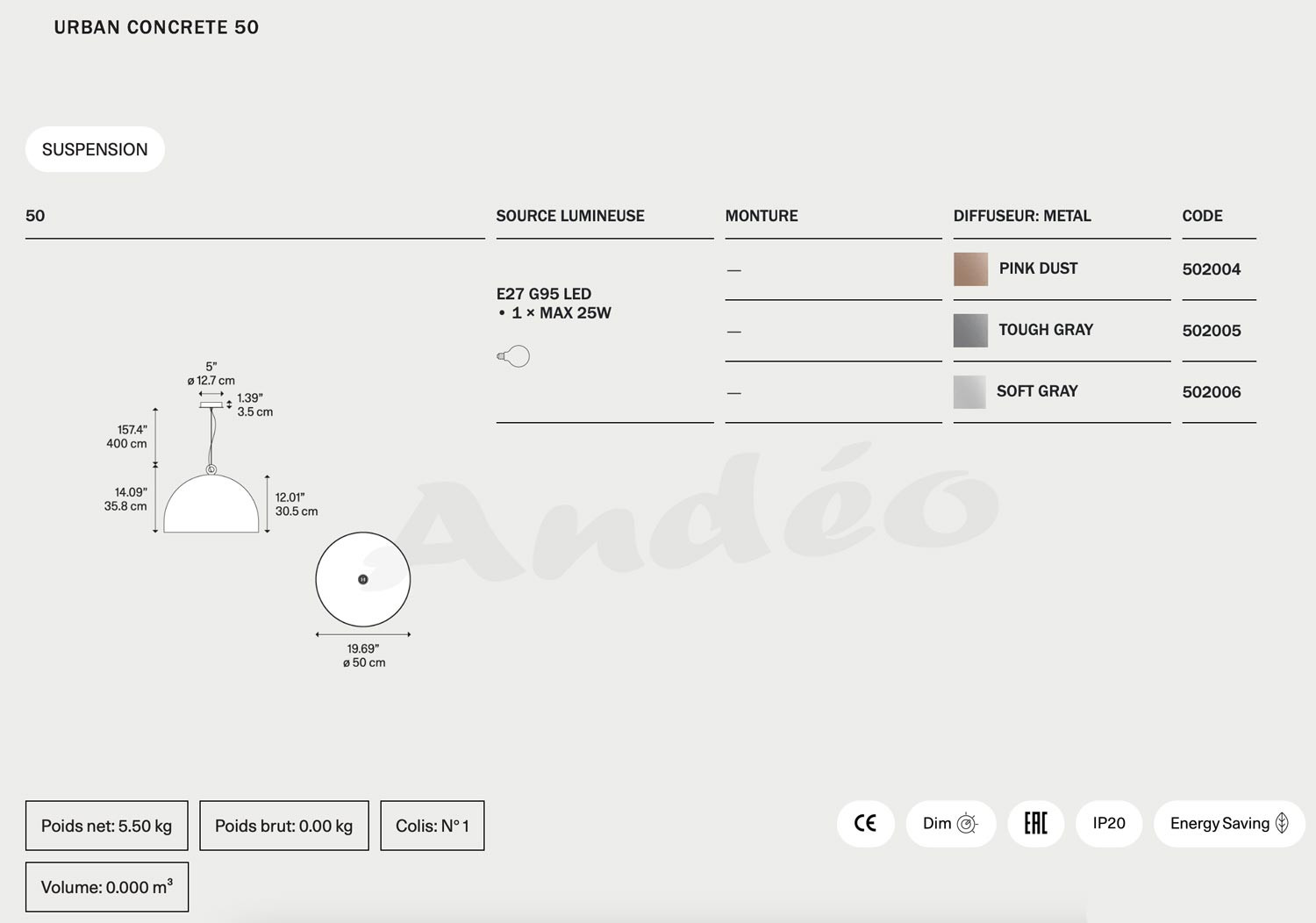Click the Poids brut 0.00 kg box
1316x923 pixels.
pos(284,826)
